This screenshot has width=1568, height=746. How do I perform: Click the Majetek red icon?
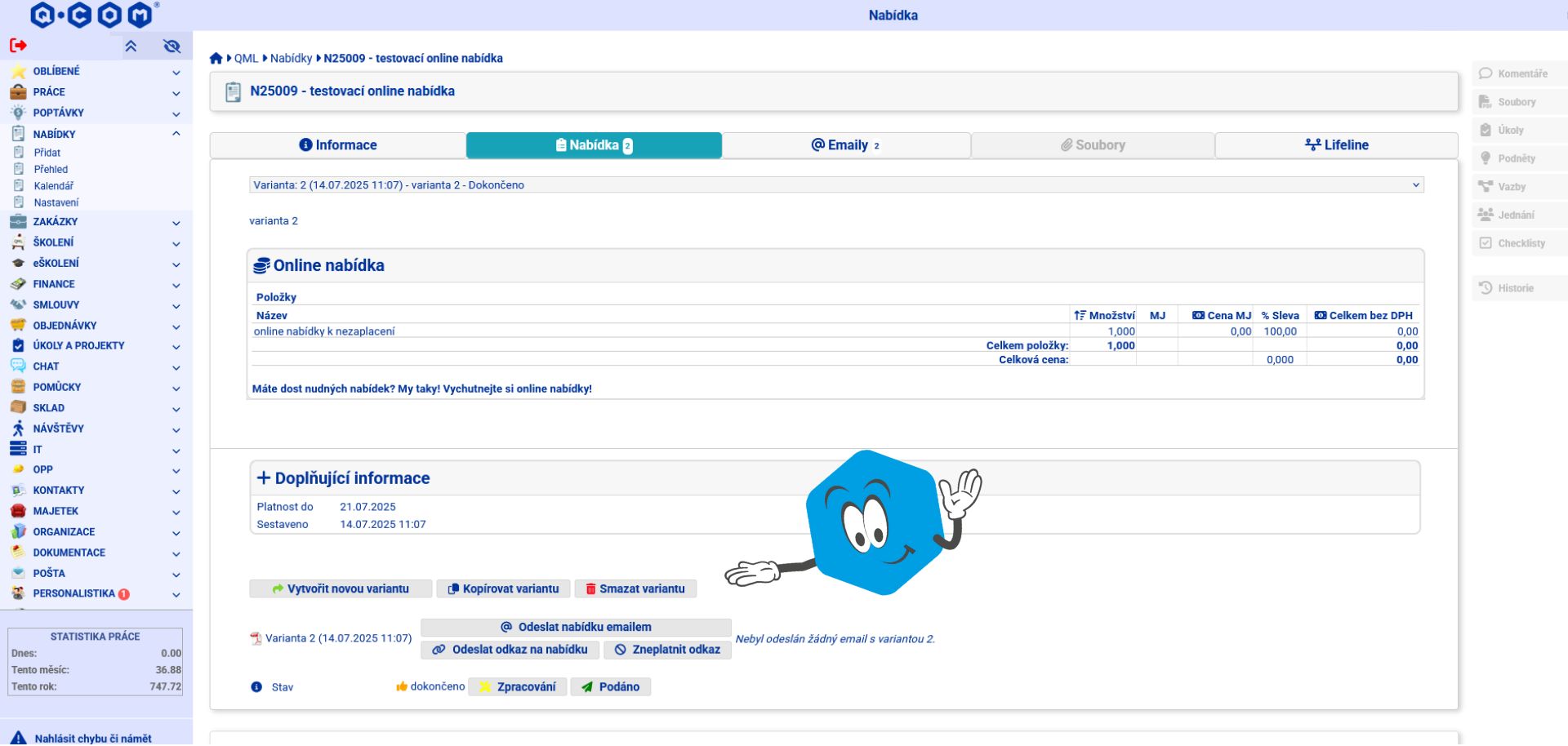(18, 511)
